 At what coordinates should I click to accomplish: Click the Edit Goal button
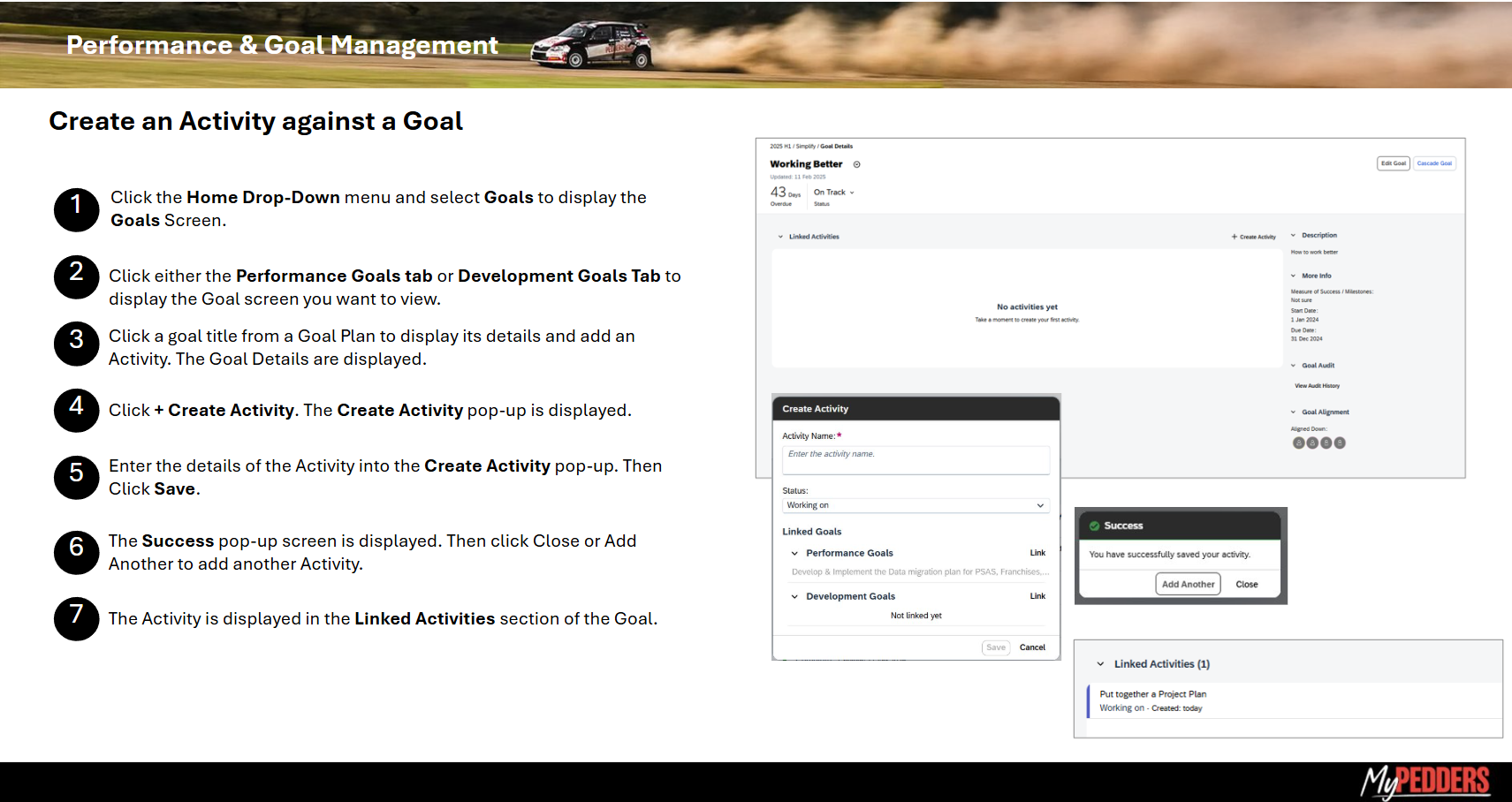pos(1393,163)
